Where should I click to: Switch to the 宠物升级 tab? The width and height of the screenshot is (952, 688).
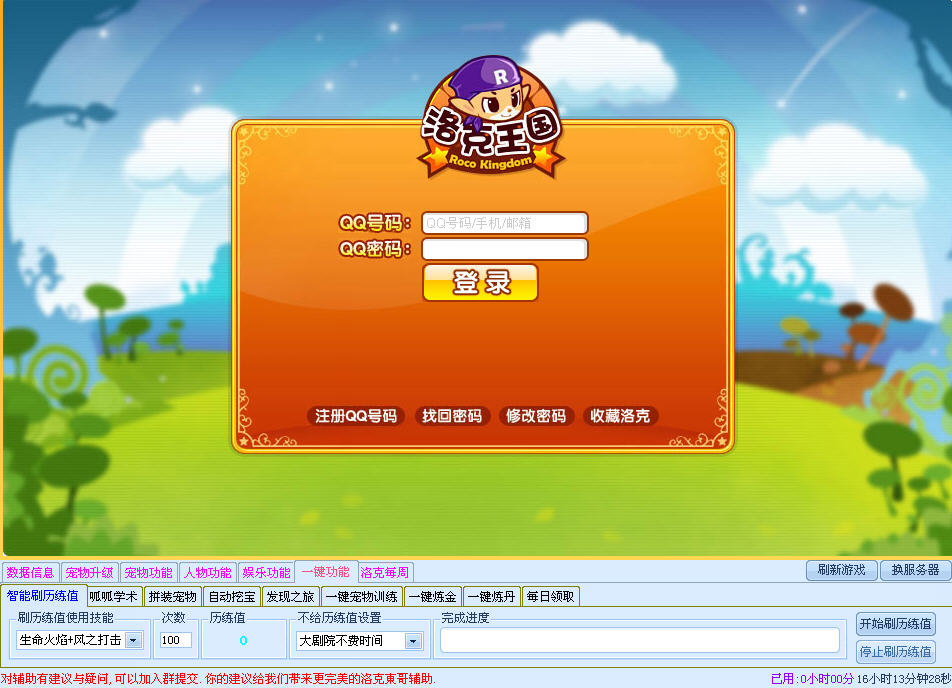(90, 573)
